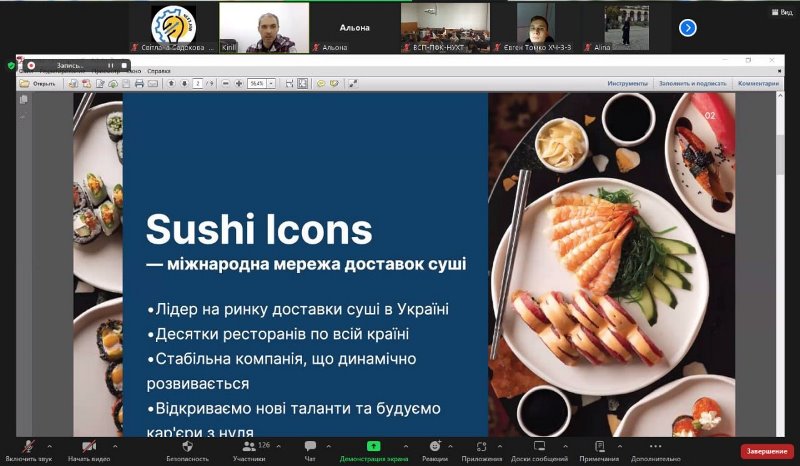Click the Create PDF toolbar icon
800x466 pixels.
tap(73, 84)
